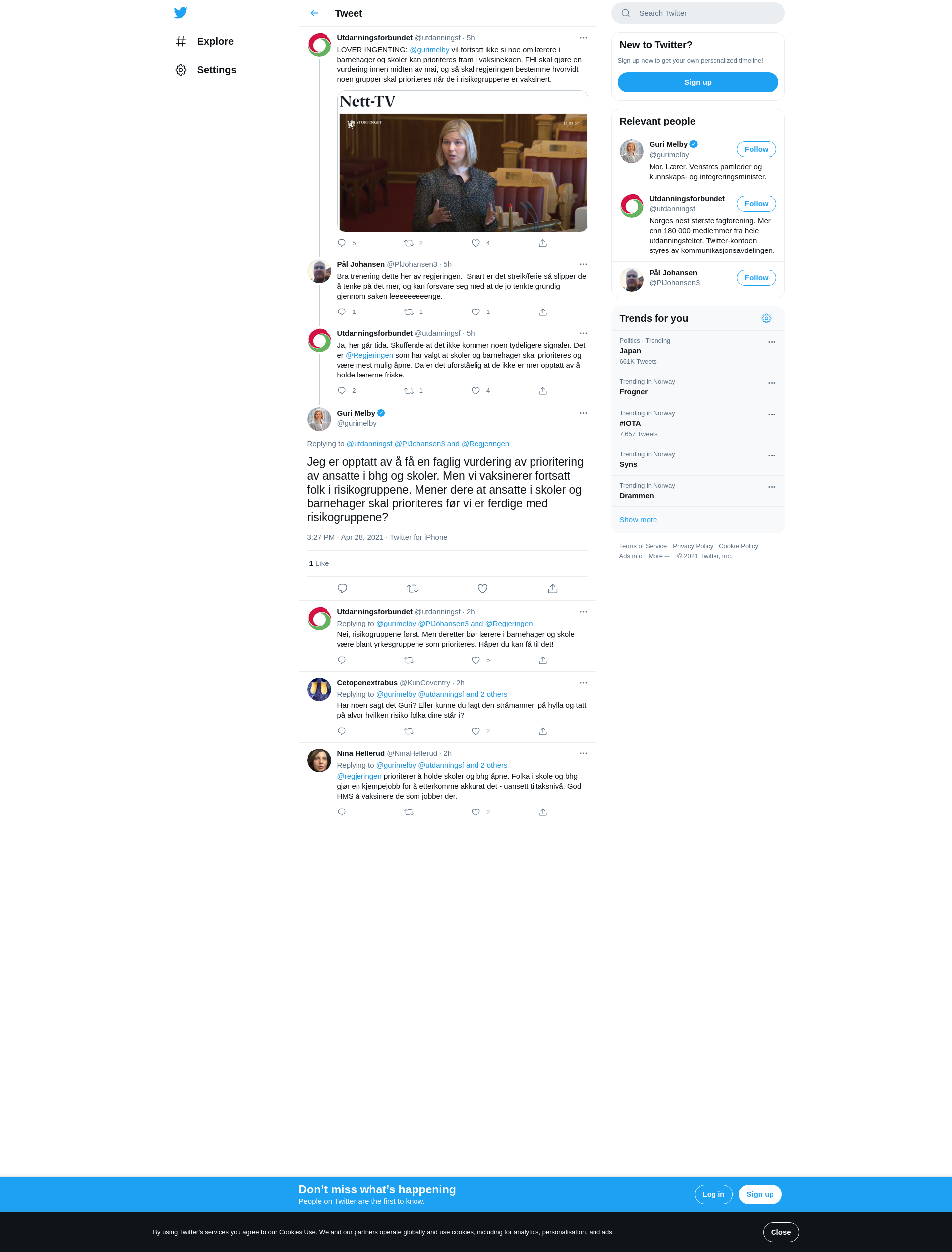Expand the More footer menu
952x1252 pixels.
[659, 556]
